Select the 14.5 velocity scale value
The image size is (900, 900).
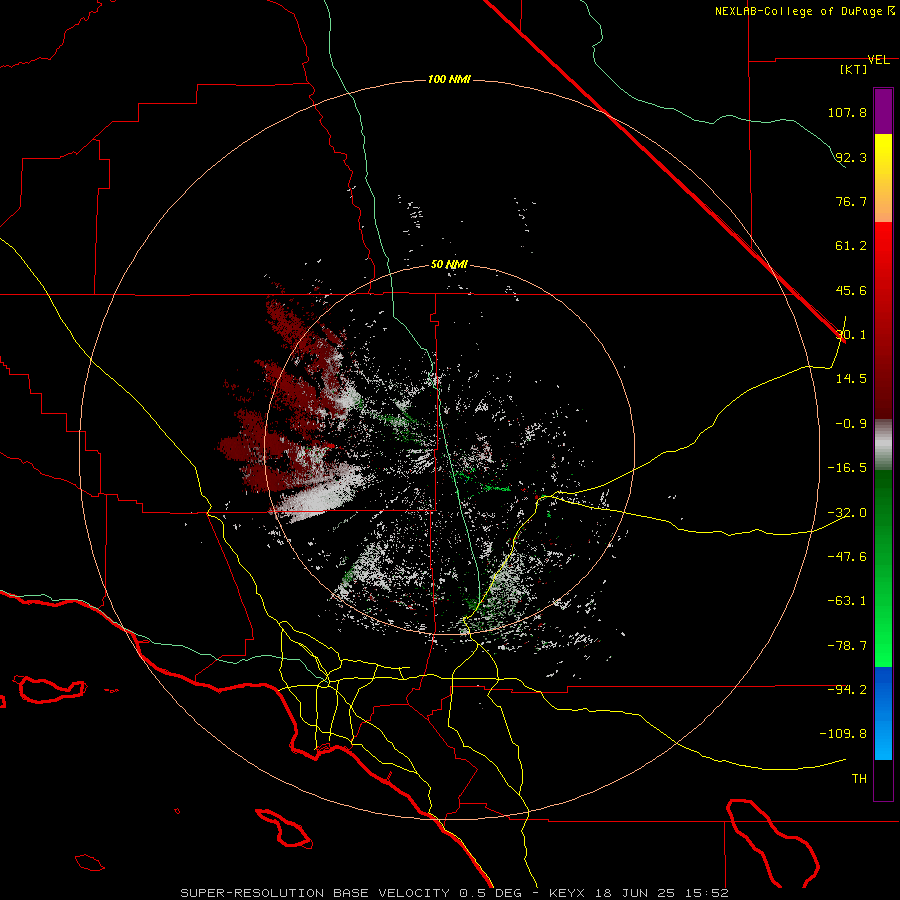click(x=851, y=379)
